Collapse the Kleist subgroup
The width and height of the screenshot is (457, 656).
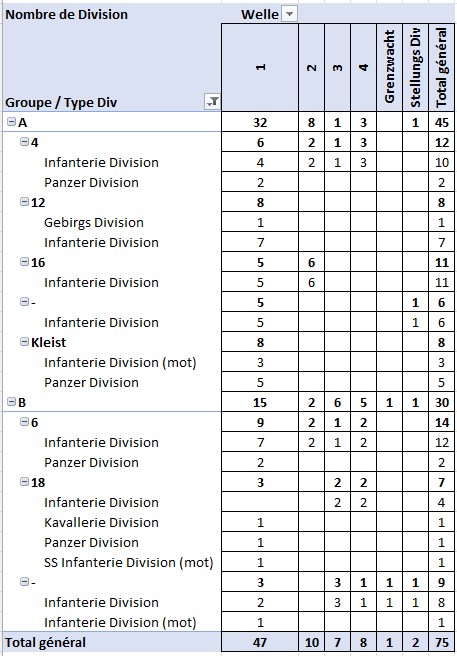click(x=25, y=342)
